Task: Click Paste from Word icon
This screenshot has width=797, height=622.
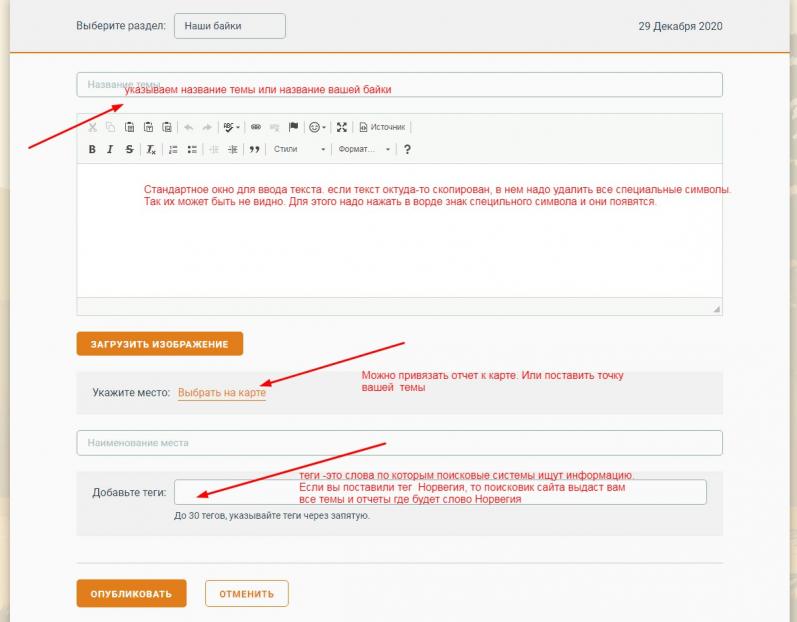Action: pyautogui.click(x=167, y=127)
